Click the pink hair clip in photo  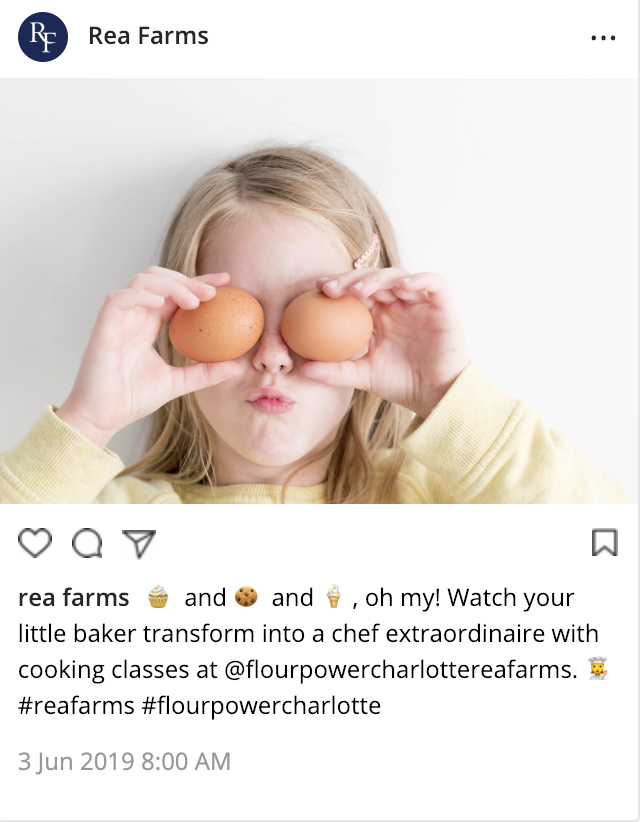click(368, 252)
